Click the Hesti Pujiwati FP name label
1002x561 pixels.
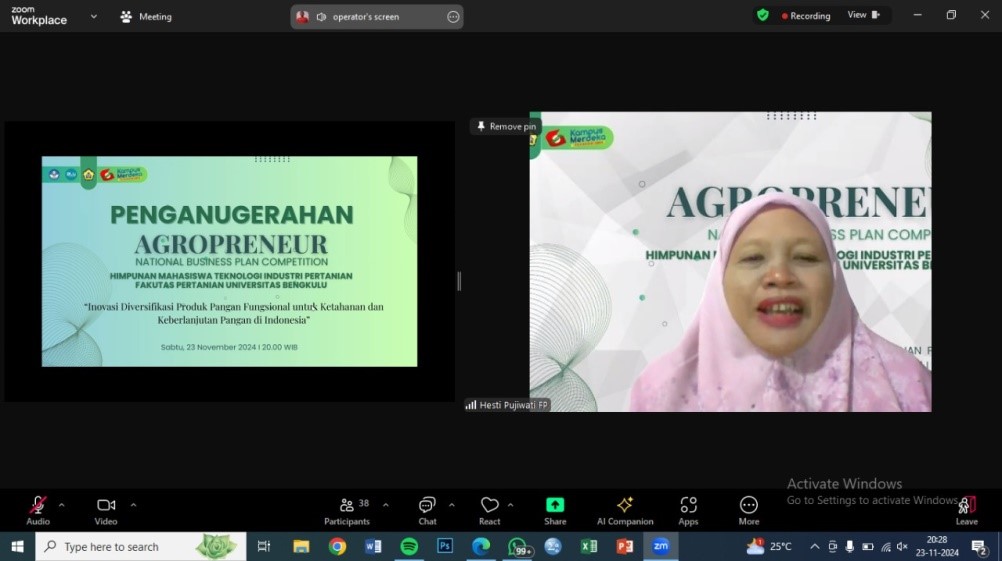click(x=507, y=405)
